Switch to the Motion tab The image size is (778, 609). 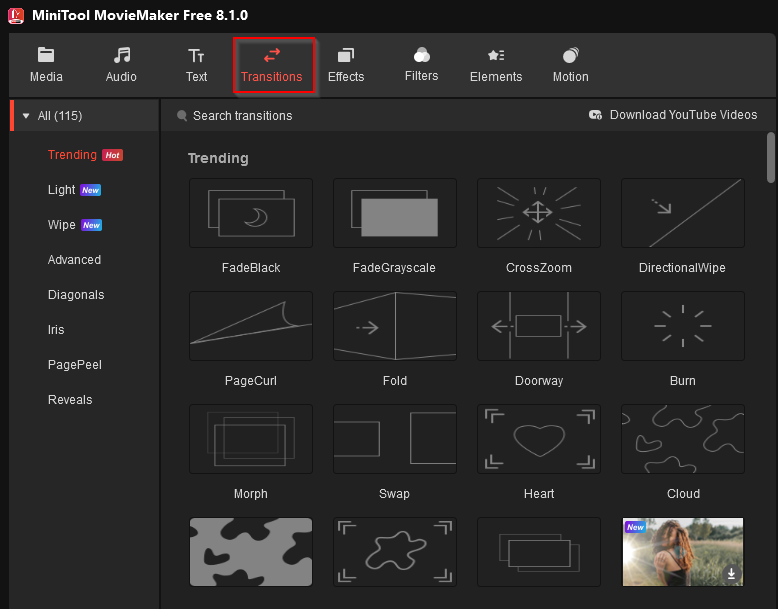[571, 65]
